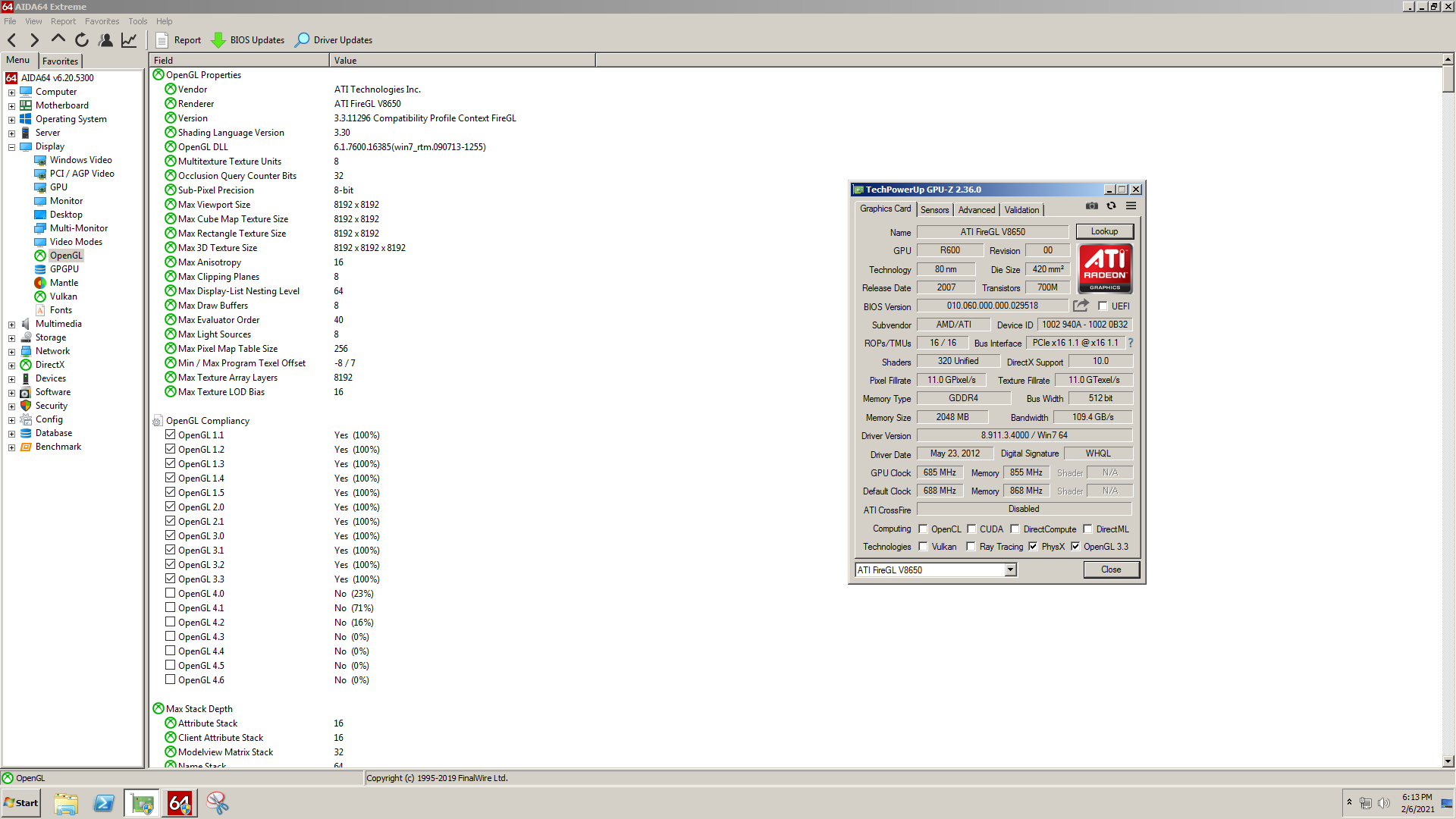Open the graph chart toolbar icon
The height and width of the screenshot is (819, 1456).
(130, 40)
